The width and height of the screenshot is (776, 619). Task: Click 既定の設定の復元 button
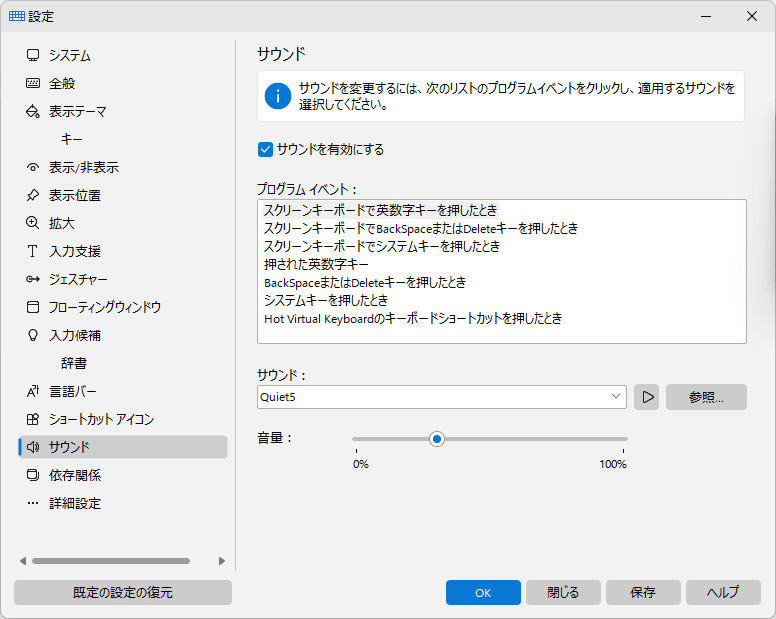click(123, 592)
